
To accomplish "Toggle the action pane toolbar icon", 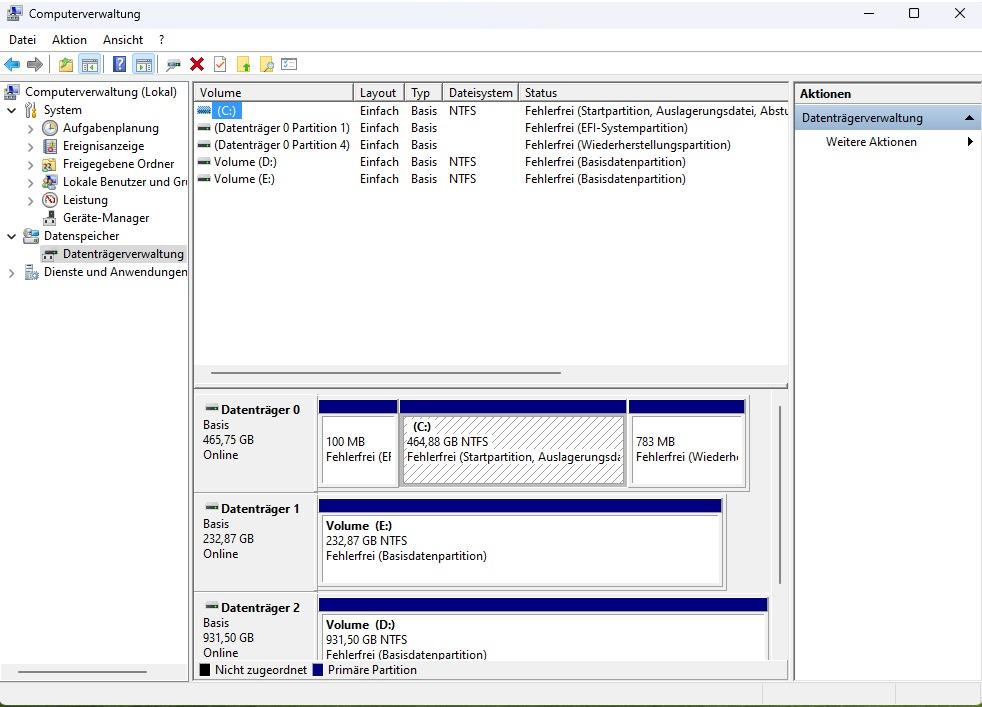I will coord(144,64).
